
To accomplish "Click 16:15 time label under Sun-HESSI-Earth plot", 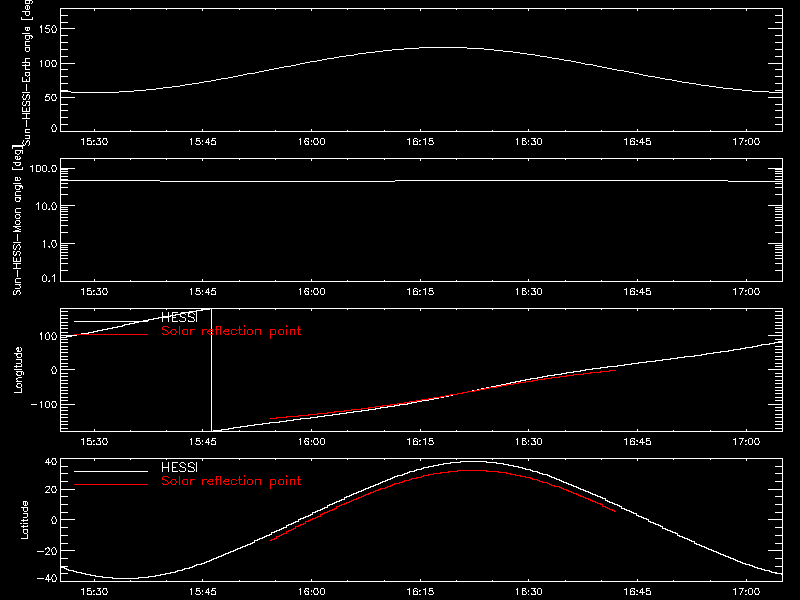I will click(420, 142).
